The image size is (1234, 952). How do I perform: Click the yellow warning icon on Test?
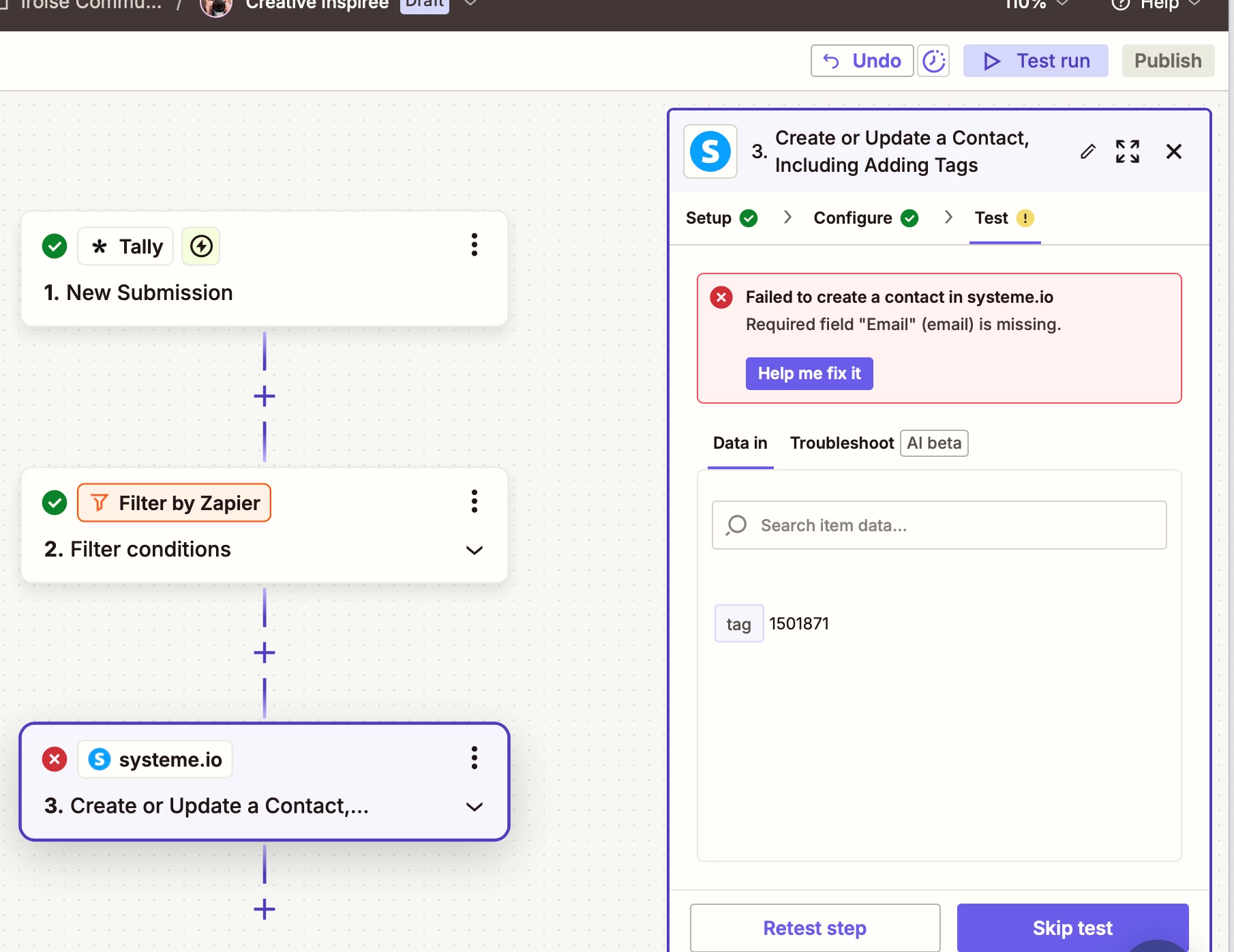1025,218
